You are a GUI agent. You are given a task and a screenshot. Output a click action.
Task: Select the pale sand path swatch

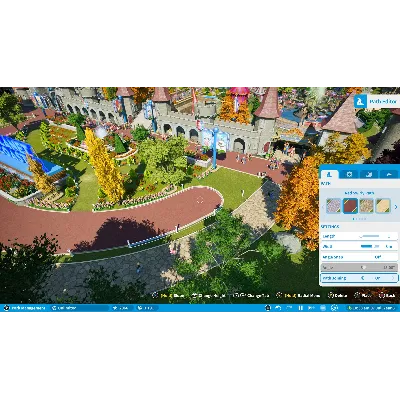pyautogui.click(x=383, y=206)
